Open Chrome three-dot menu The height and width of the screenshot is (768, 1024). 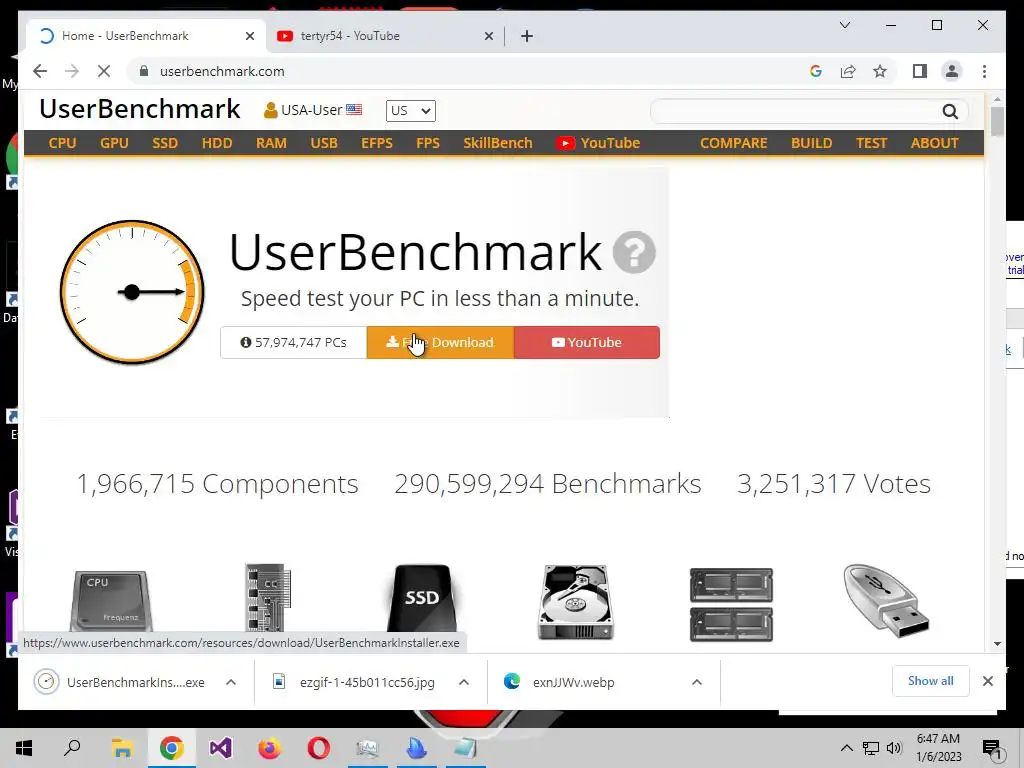tap(984, 71)
